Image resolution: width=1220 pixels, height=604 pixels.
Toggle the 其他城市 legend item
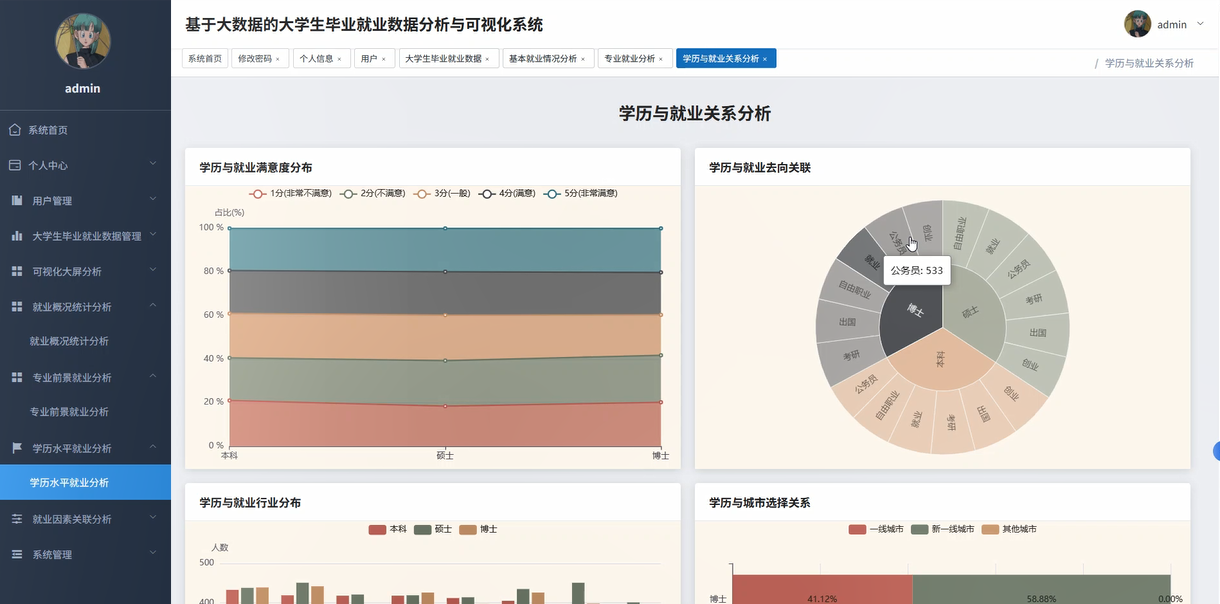[x=1009, y=529]
